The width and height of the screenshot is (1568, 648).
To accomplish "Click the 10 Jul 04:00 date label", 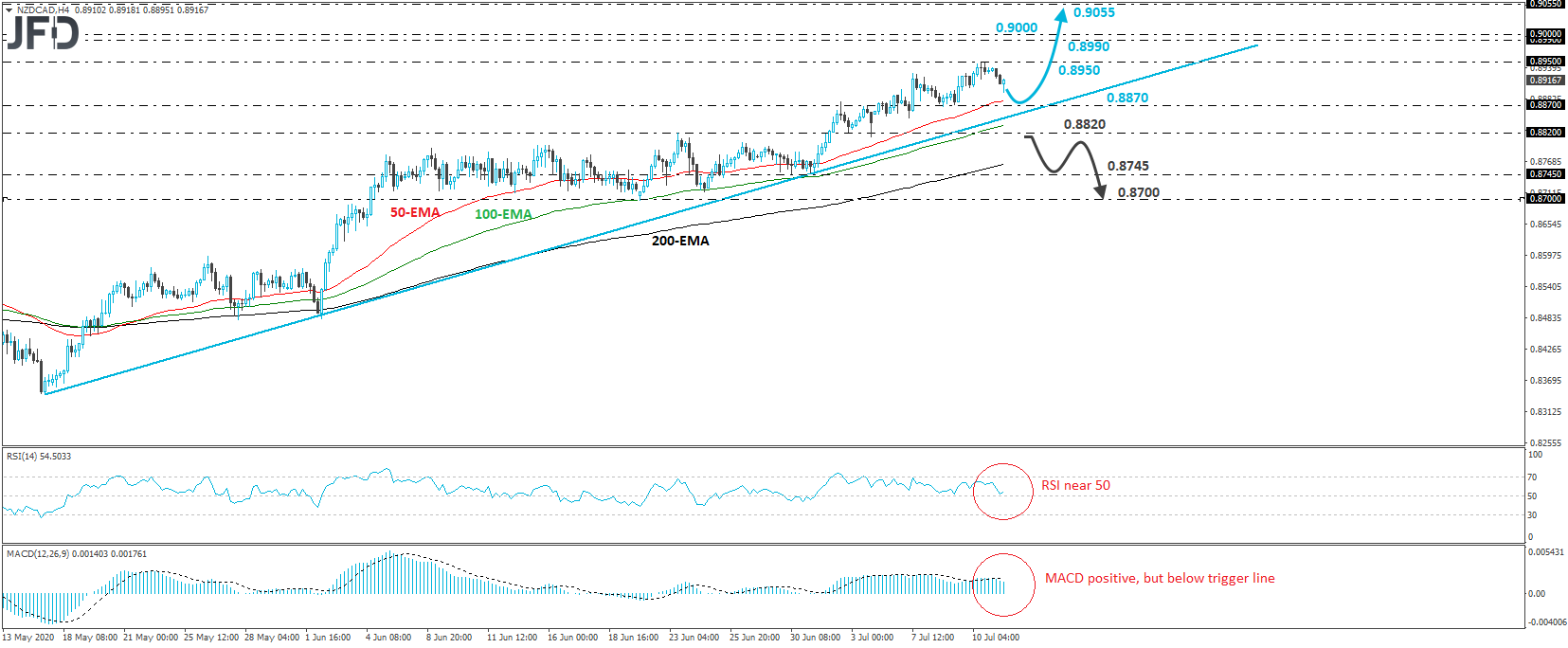I will (x=996, y=638).
